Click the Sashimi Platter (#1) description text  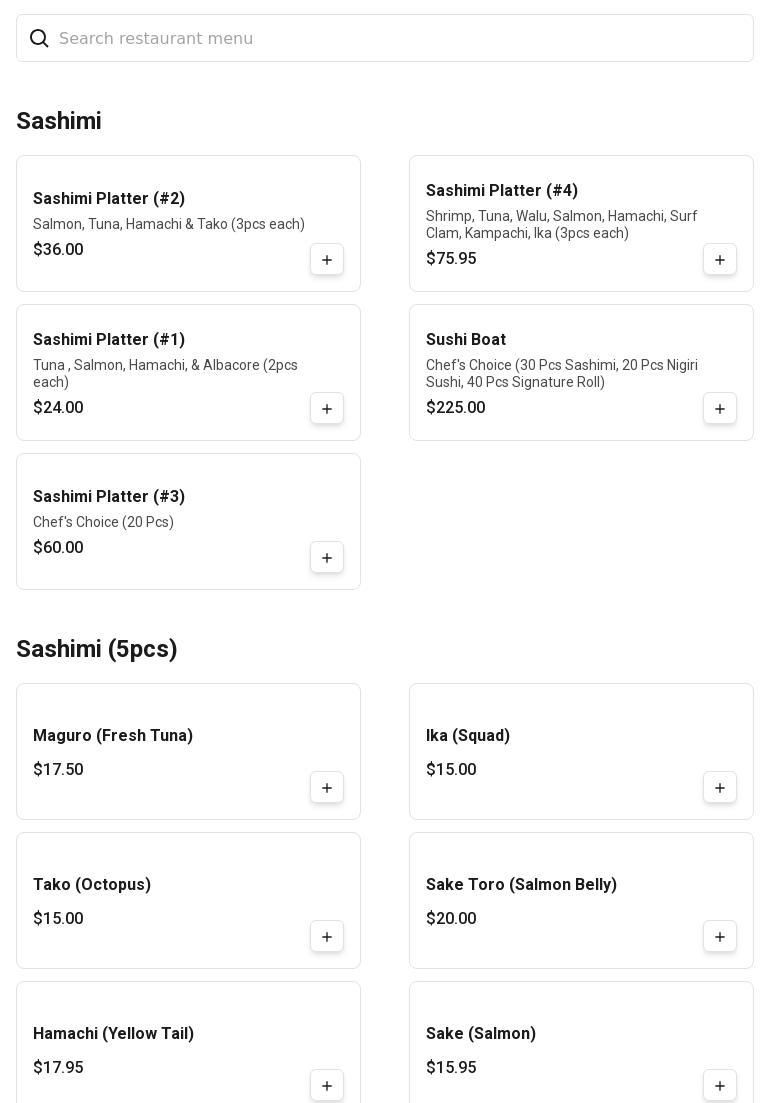point(165,373)
